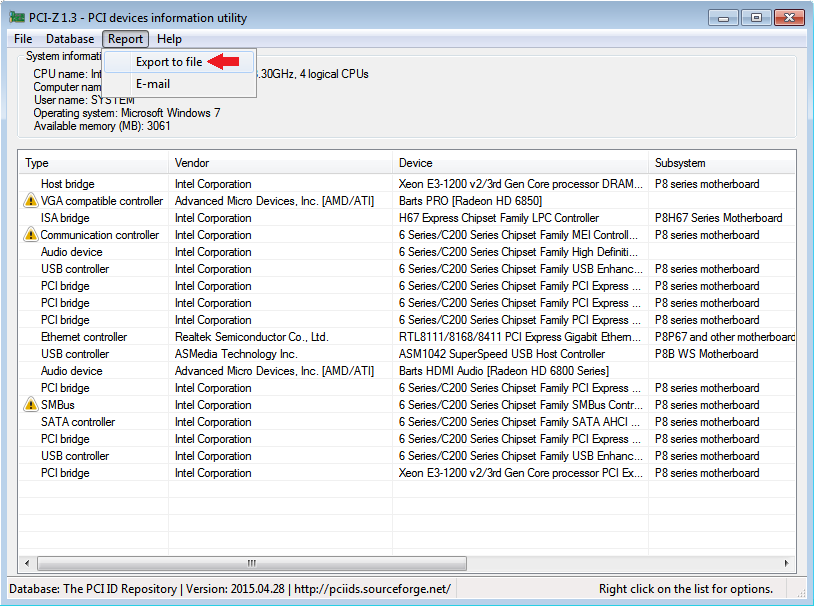Click the MEI Controller device cell

(518, 235)
